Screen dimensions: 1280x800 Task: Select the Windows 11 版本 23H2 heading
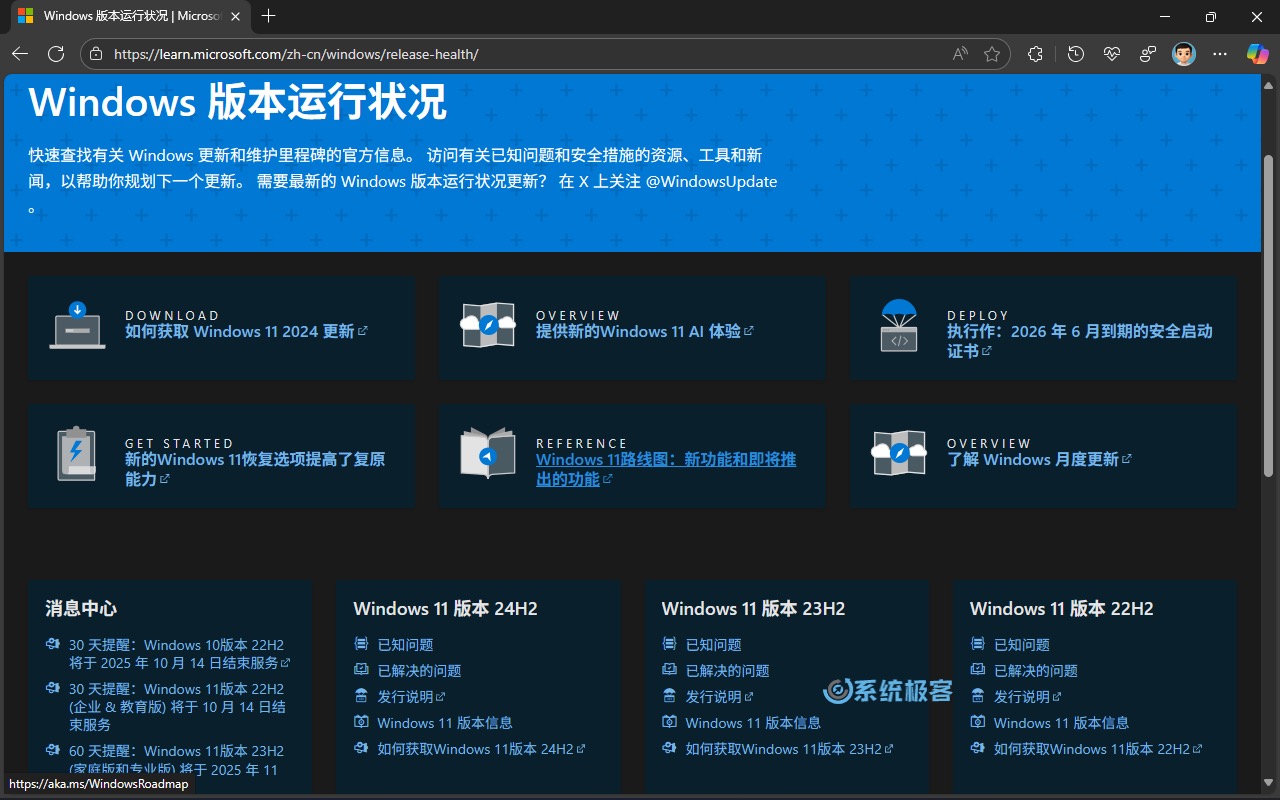coord(753,608)
